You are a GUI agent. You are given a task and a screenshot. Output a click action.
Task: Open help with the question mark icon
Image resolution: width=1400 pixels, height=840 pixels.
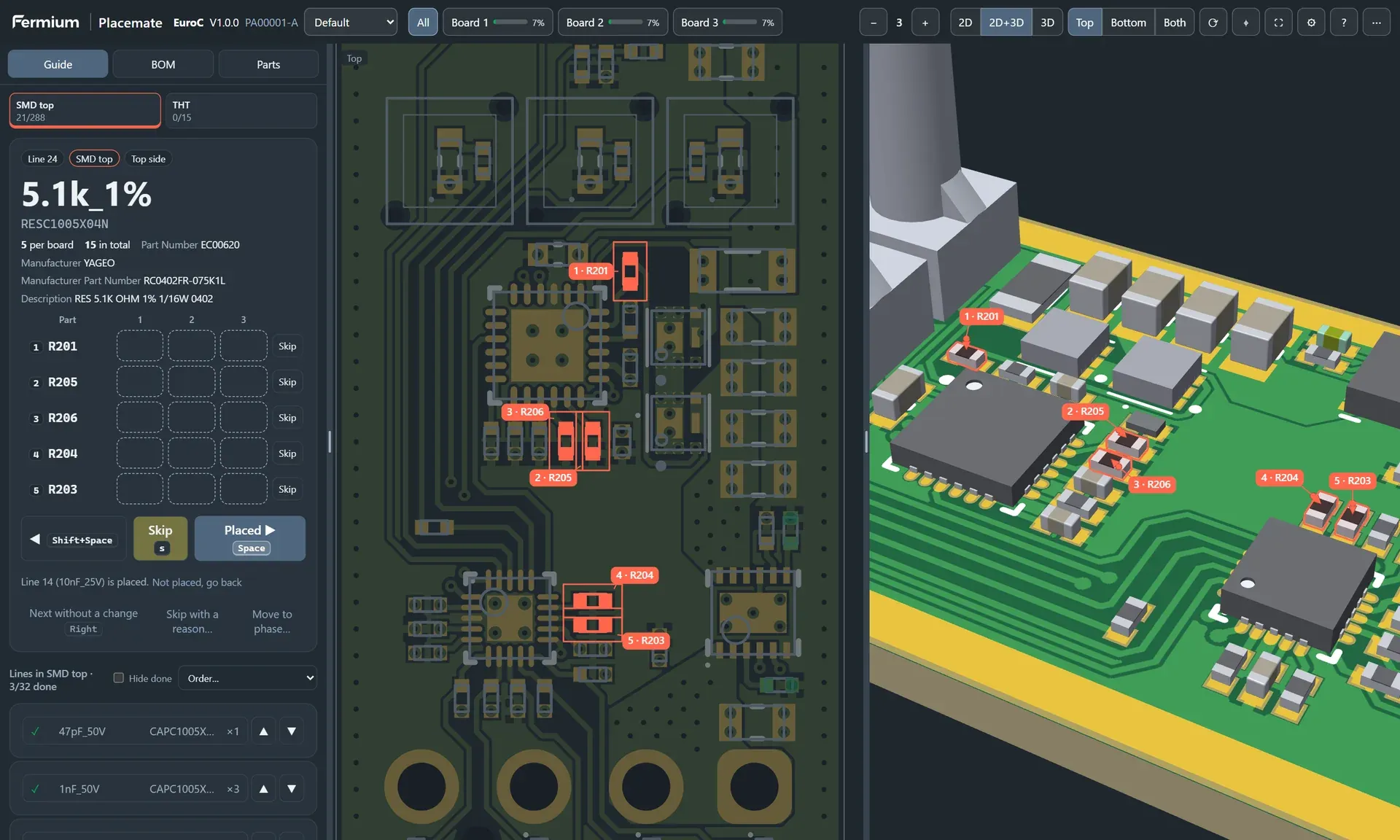pyautogui.click(x=1344, y=23)
